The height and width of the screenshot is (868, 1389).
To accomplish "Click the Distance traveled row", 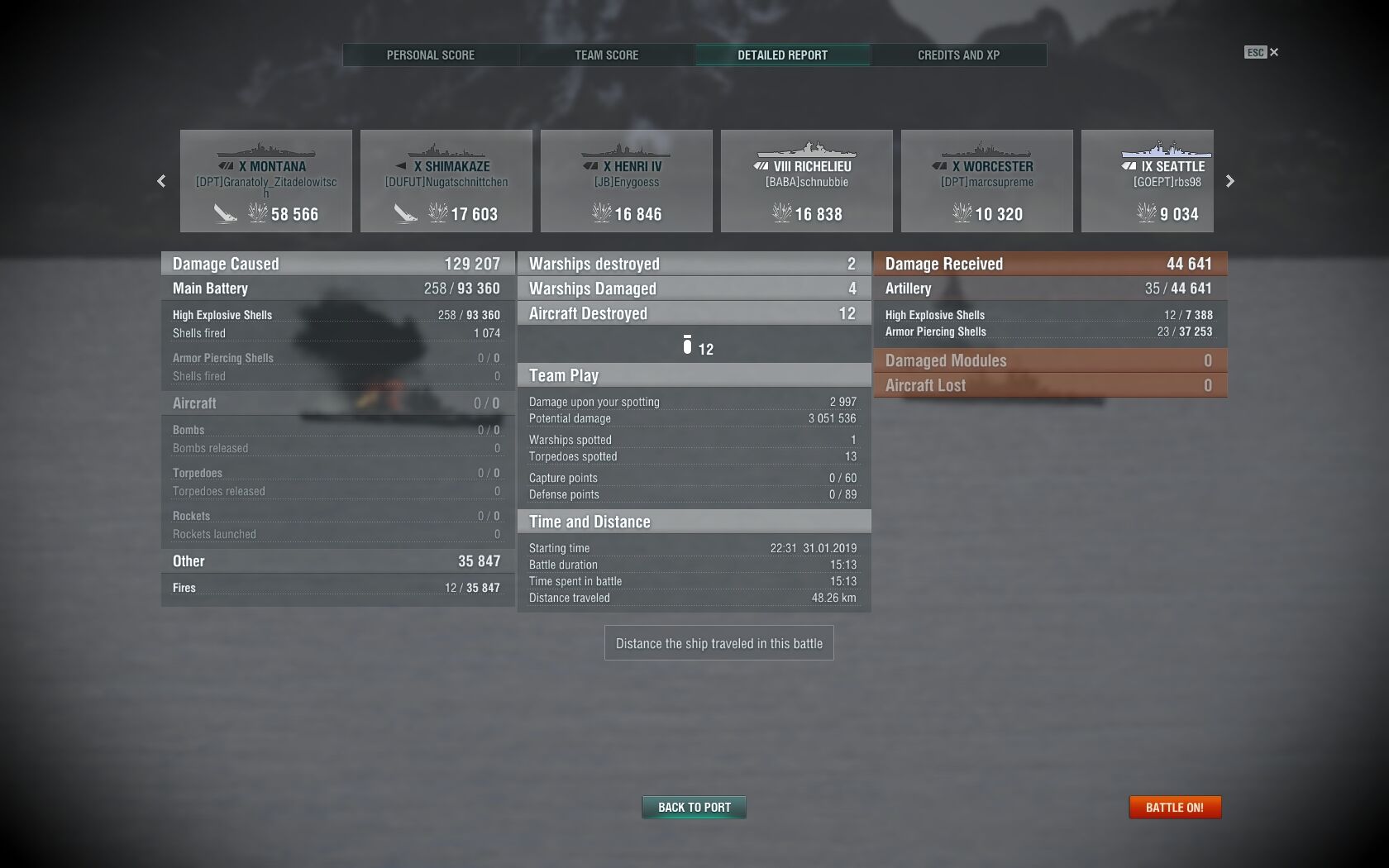I will click(x=693, y=598).
